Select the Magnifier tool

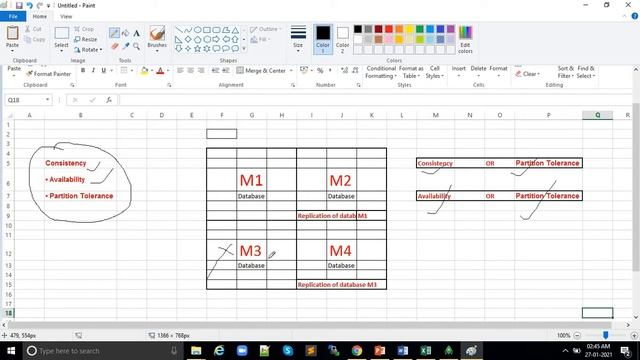136,46
